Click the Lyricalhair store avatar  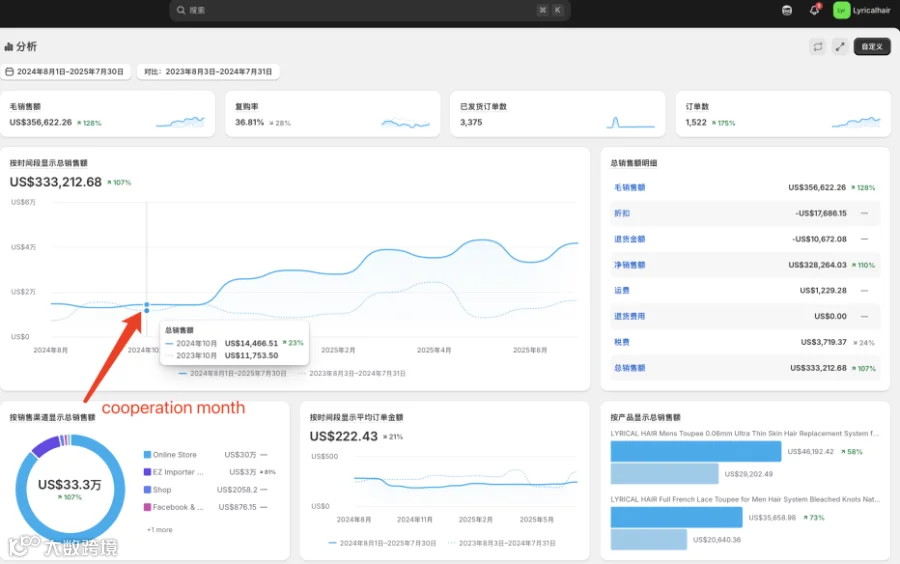(x=841, y=10)
